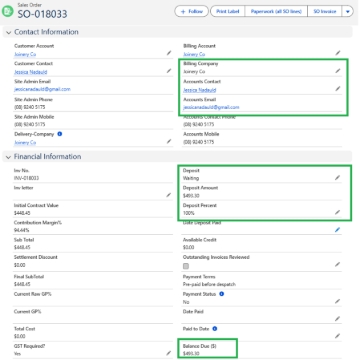Select Pre-paid before despatch payment terms
360x360 pixels.
(x=209, y=284)
